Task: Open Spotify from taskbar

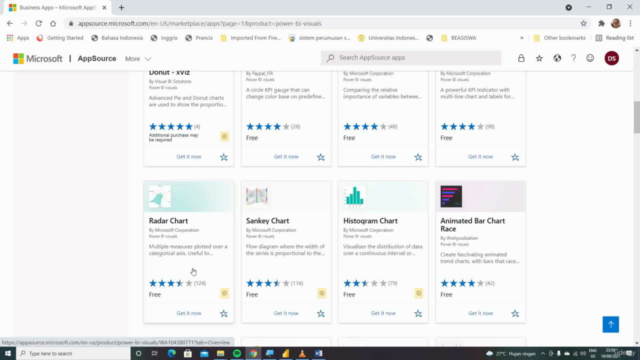Action: tap(237, 353)
